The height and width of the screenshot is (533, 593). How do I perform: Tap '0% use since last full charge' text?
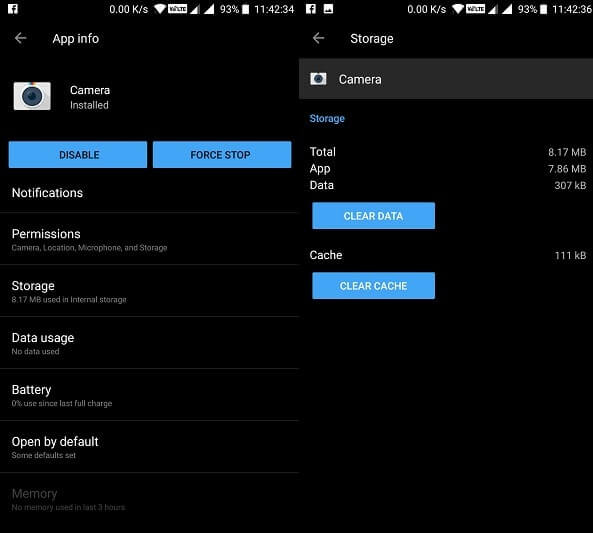click(62, 403)
